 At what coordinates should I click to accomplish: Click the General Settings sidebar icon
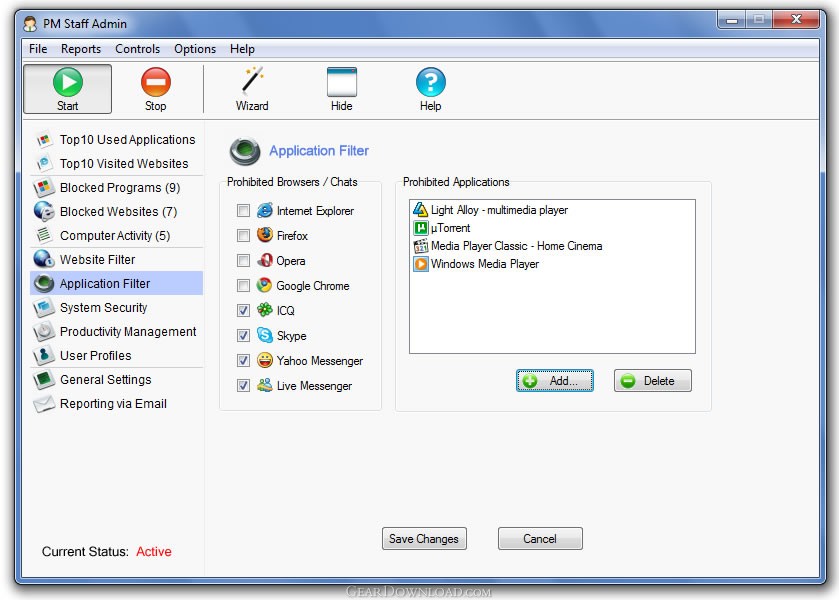pyautogui.click(x=43, y=379)
